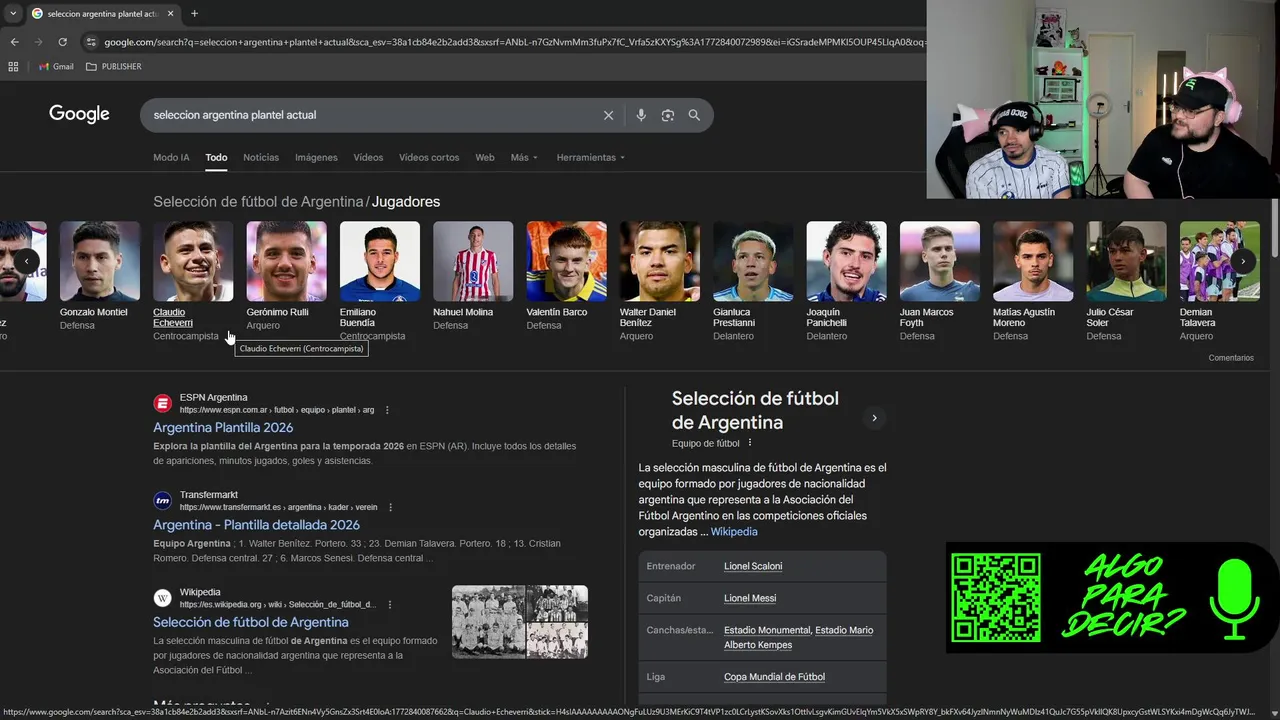Open the Herramientas dropdown
The image size is (1280, 720).
(591, 158)
